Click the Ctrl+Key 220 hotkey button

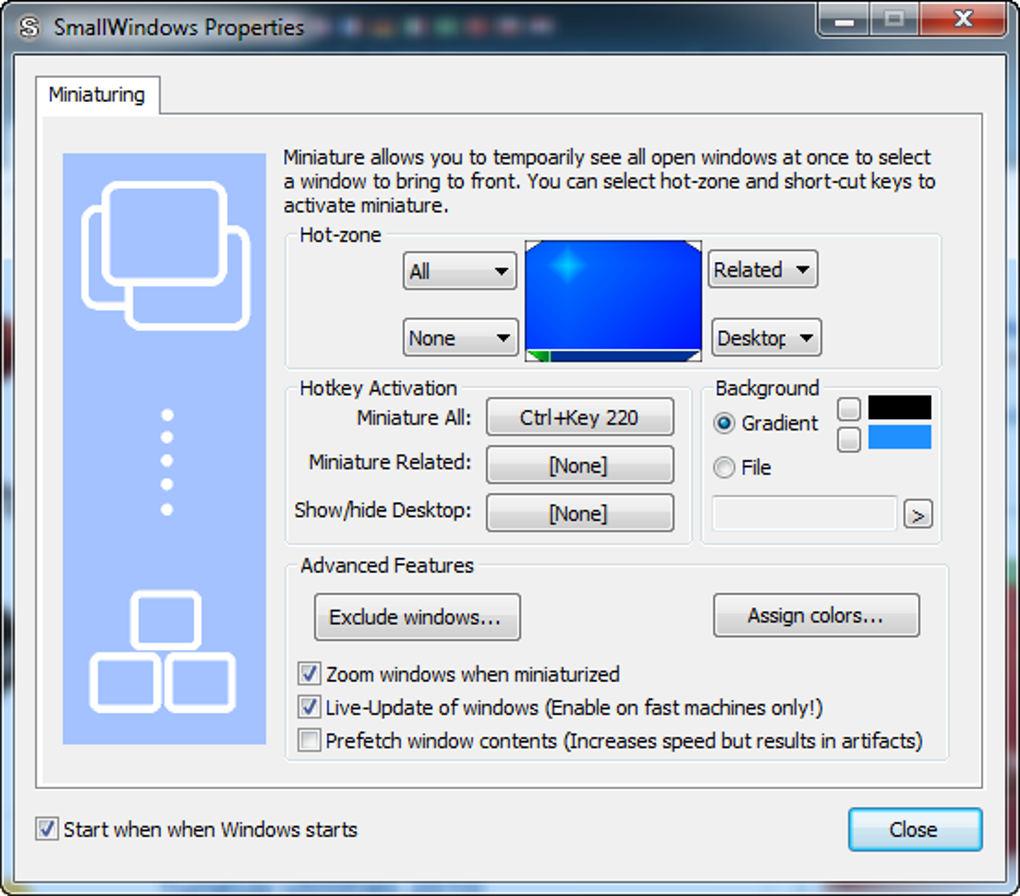tap(579, 417)
